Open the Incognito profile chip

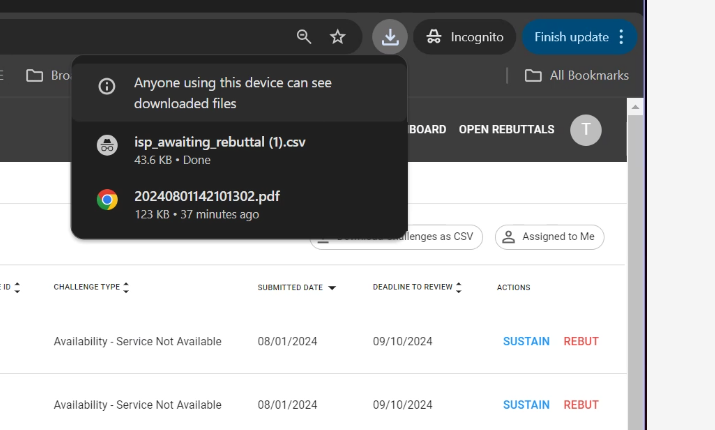click(x=465, y=37)
